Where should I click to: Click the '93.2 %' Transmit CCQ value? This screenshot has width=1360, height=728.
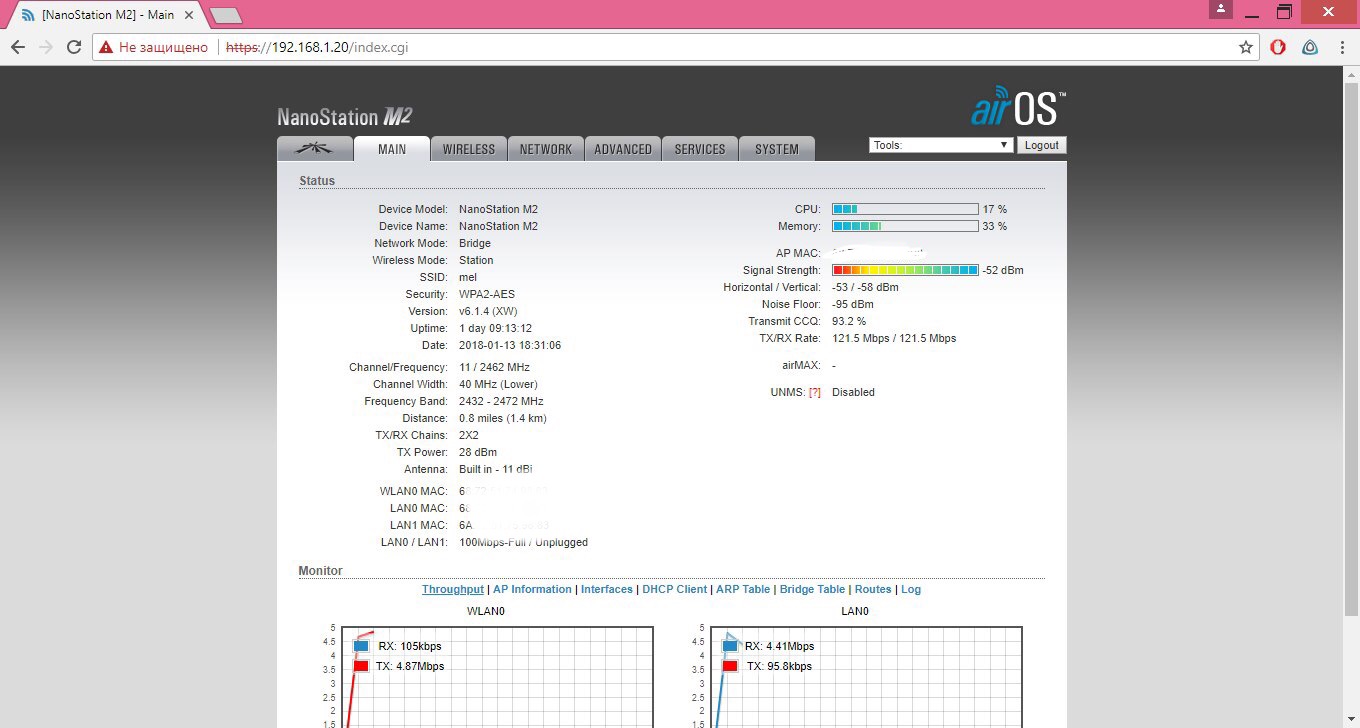849,321
